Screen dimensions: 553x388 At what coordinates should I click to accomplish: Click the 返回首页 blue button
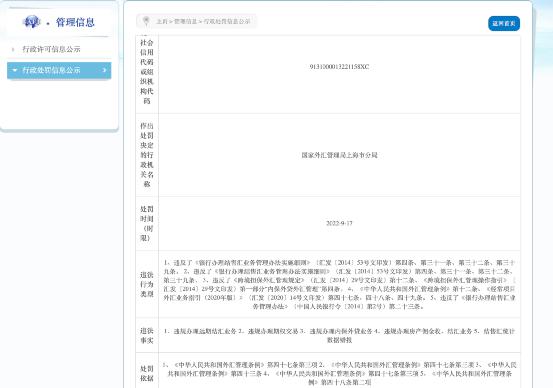[x=504, y=23]
